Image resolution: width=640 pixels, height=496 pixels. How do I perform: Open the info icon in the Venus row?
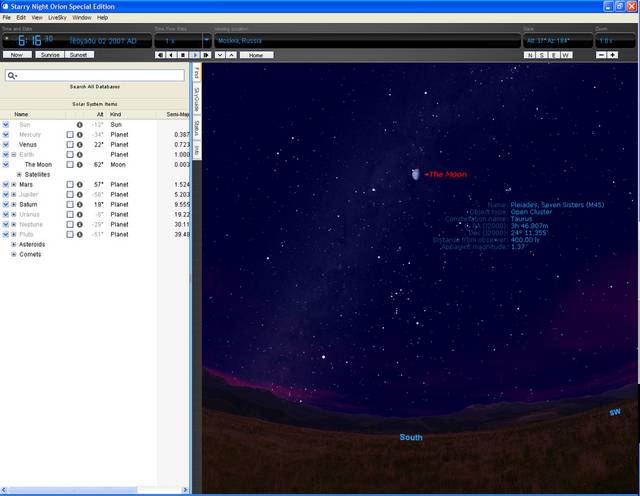click(80, 145)
